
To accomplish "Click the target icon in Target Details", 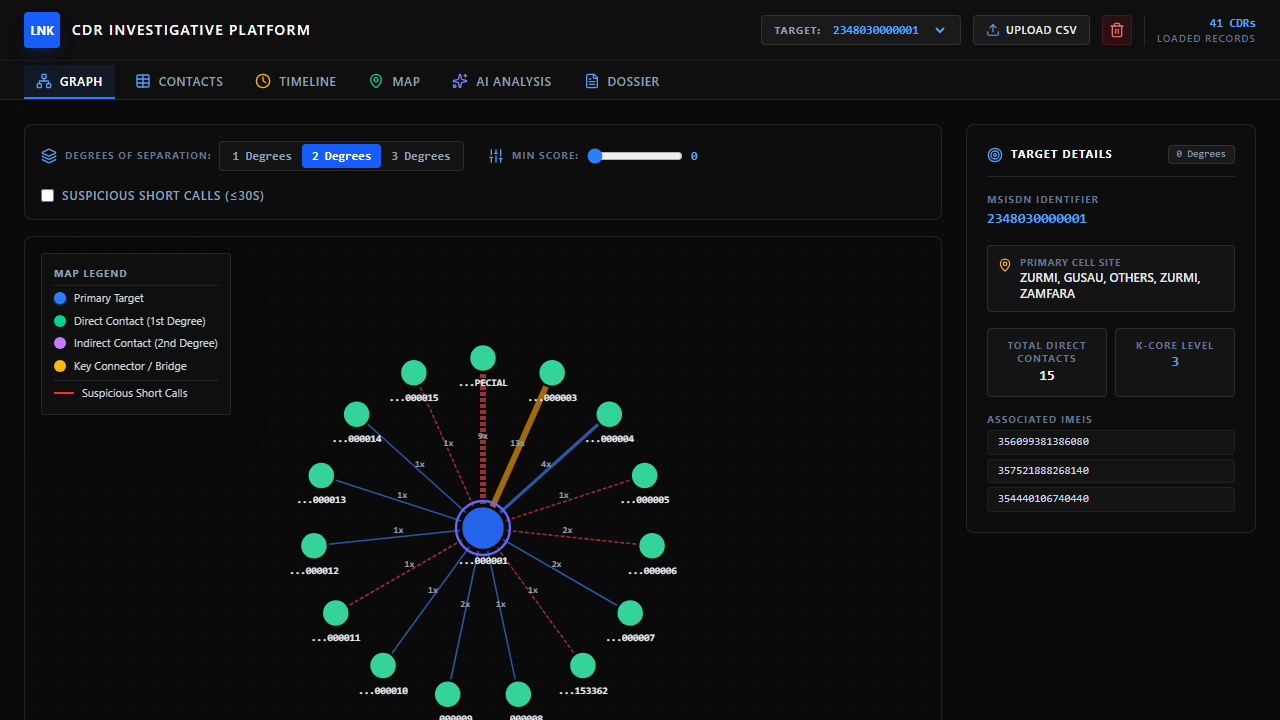I will click(995, 155).
